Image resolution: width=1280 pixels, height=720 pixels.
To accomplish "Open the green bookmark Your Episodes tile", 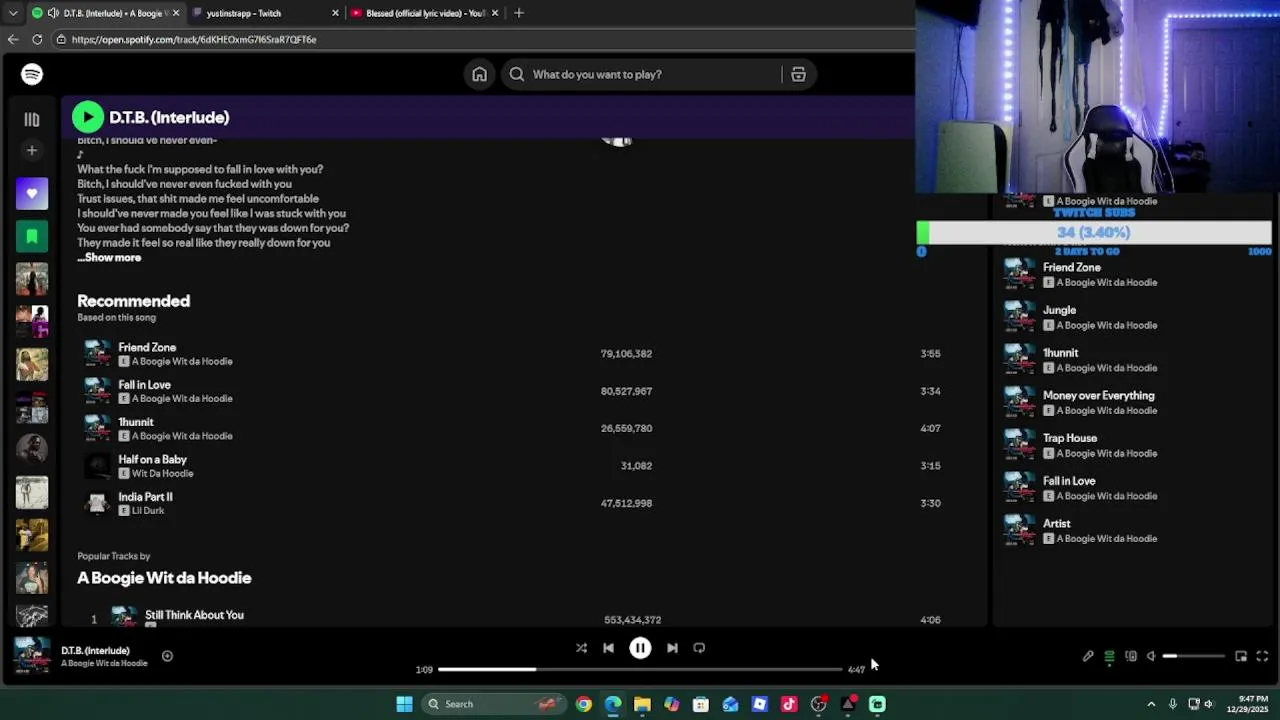I will (x=32, y=236).
